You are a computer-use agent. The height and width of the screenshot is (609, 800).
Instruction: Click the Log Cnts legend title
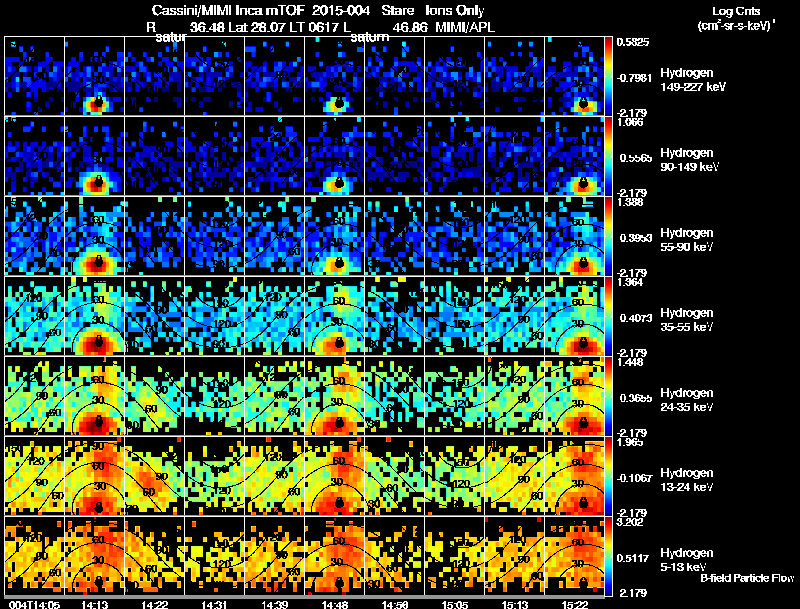(x=736, y=11)
